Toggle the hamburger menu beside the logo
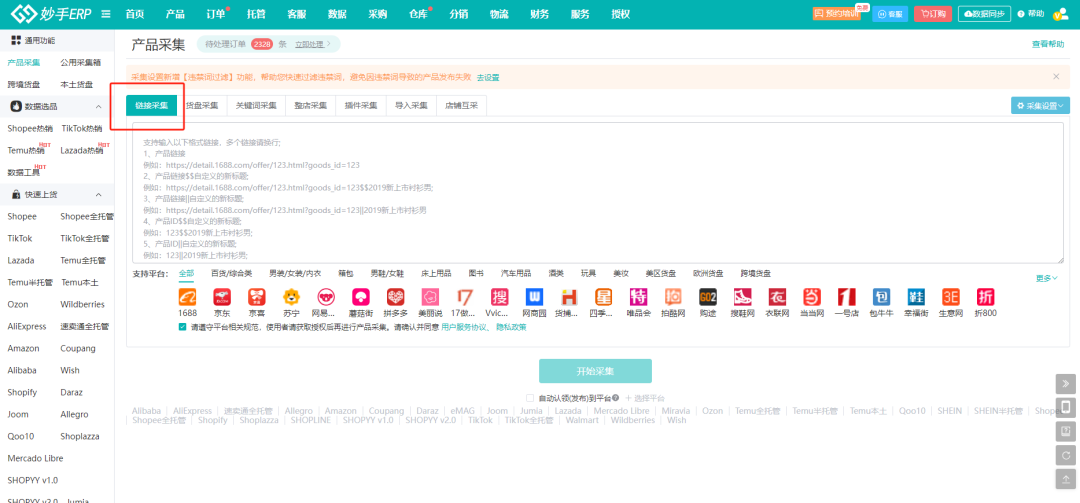Screen dimensions: 1080x503 (x=106, y=14)
